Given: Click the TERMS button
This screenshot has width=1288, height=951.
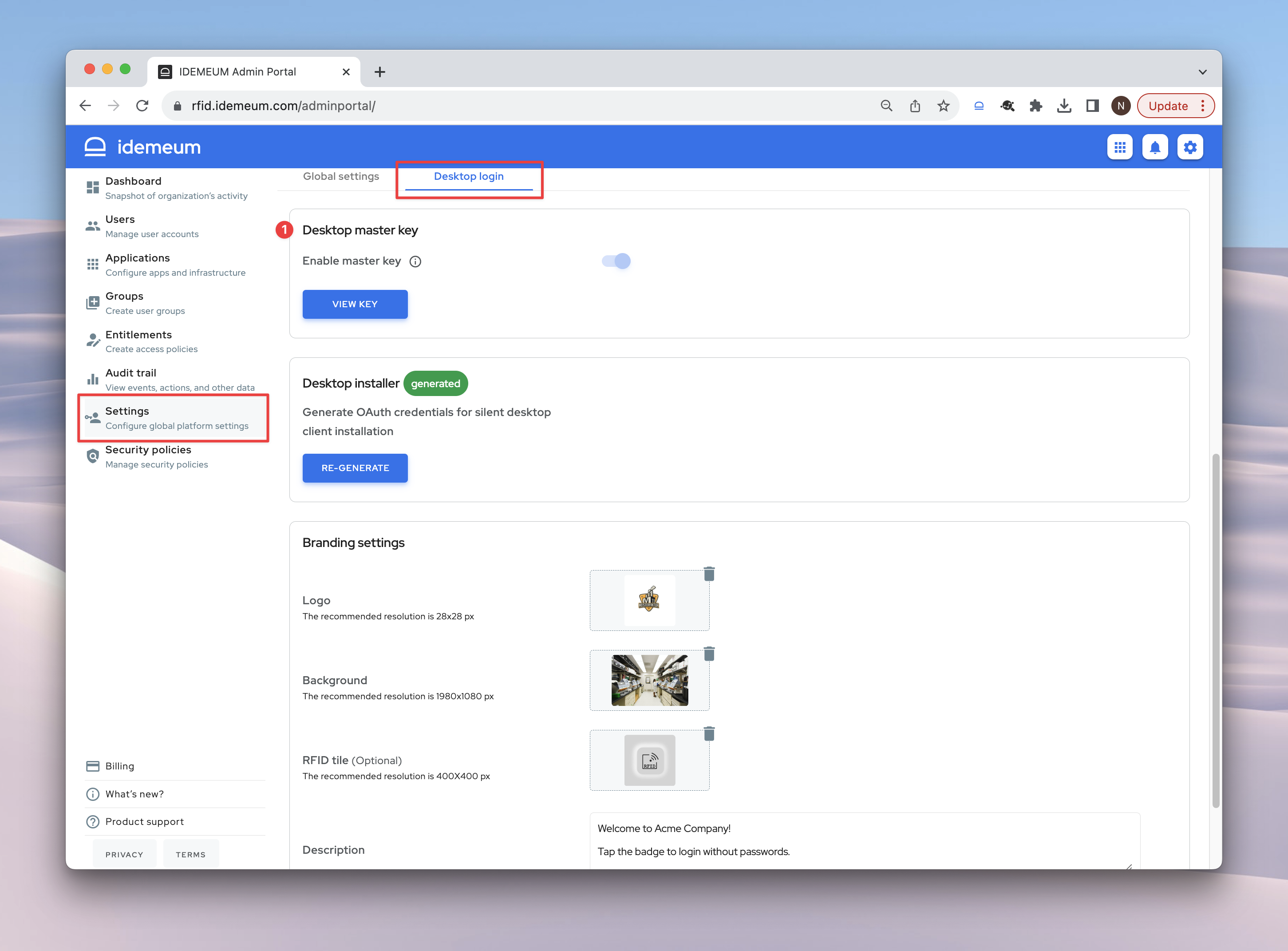Looking at the screenshot, I should pos(190,854).
